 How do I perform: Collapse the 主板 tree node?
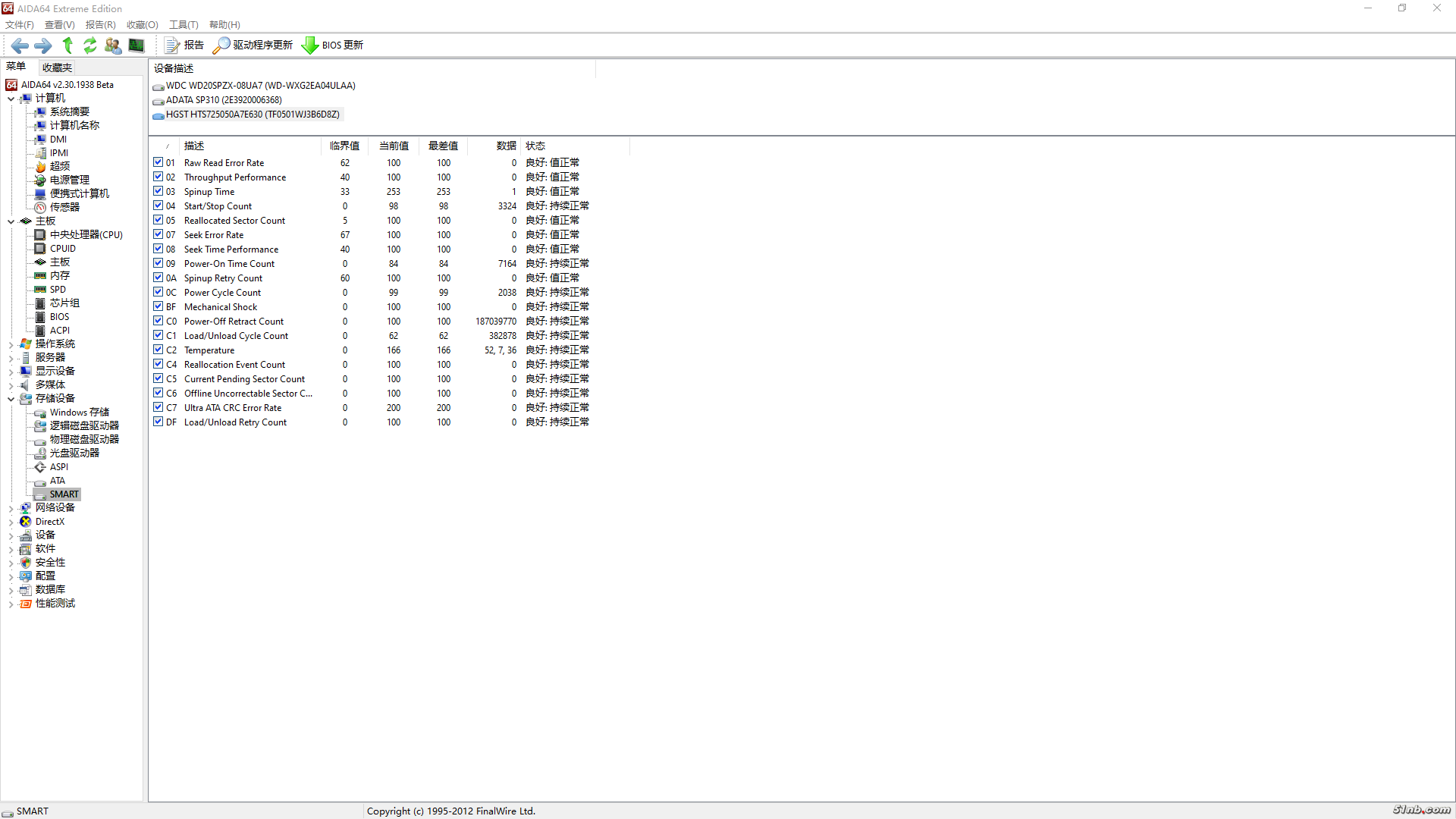click(11, 221)
